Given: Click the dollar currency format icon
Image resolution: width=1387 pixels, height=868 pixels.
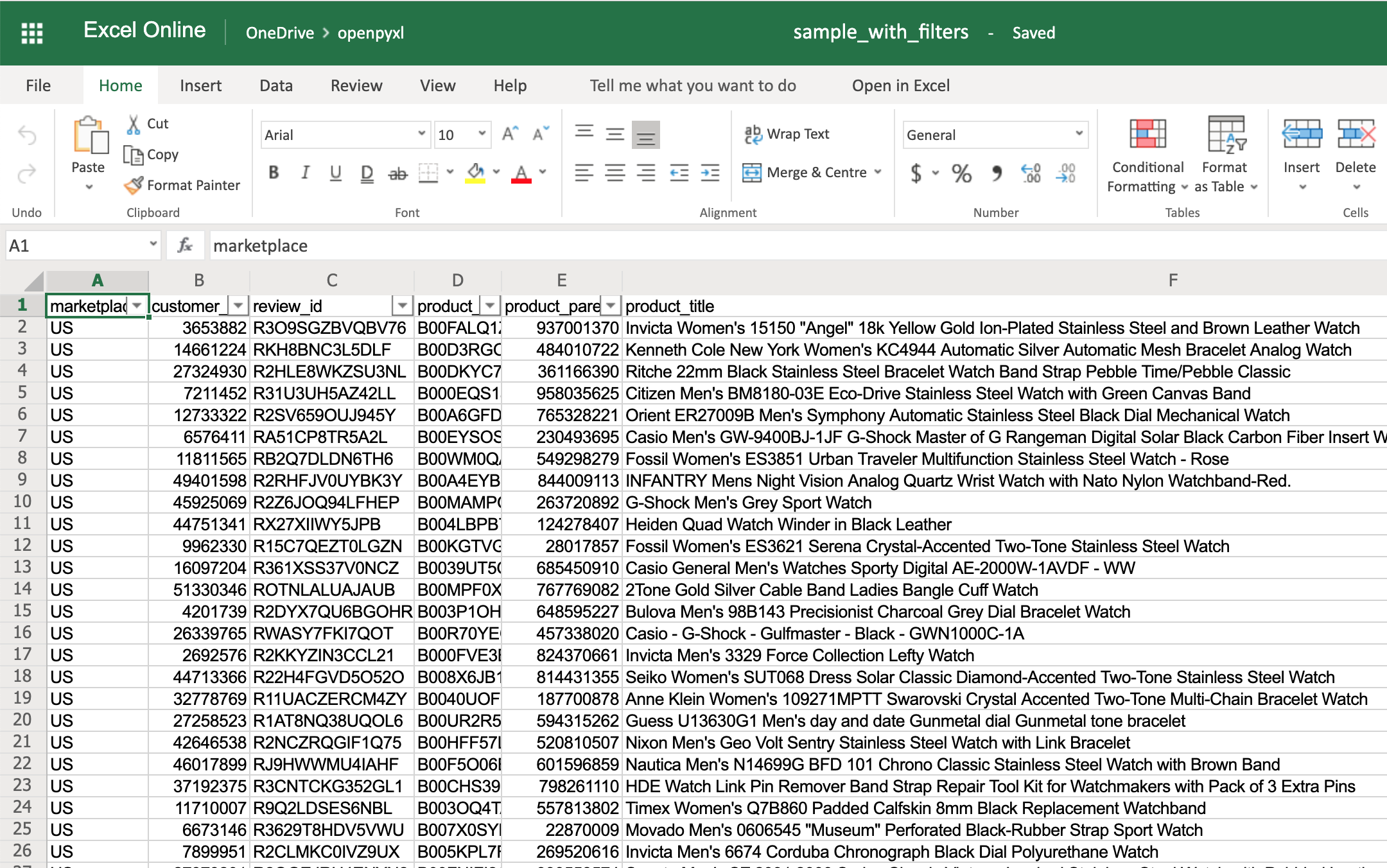Looking at the screenshot, I should pos(916,173).
